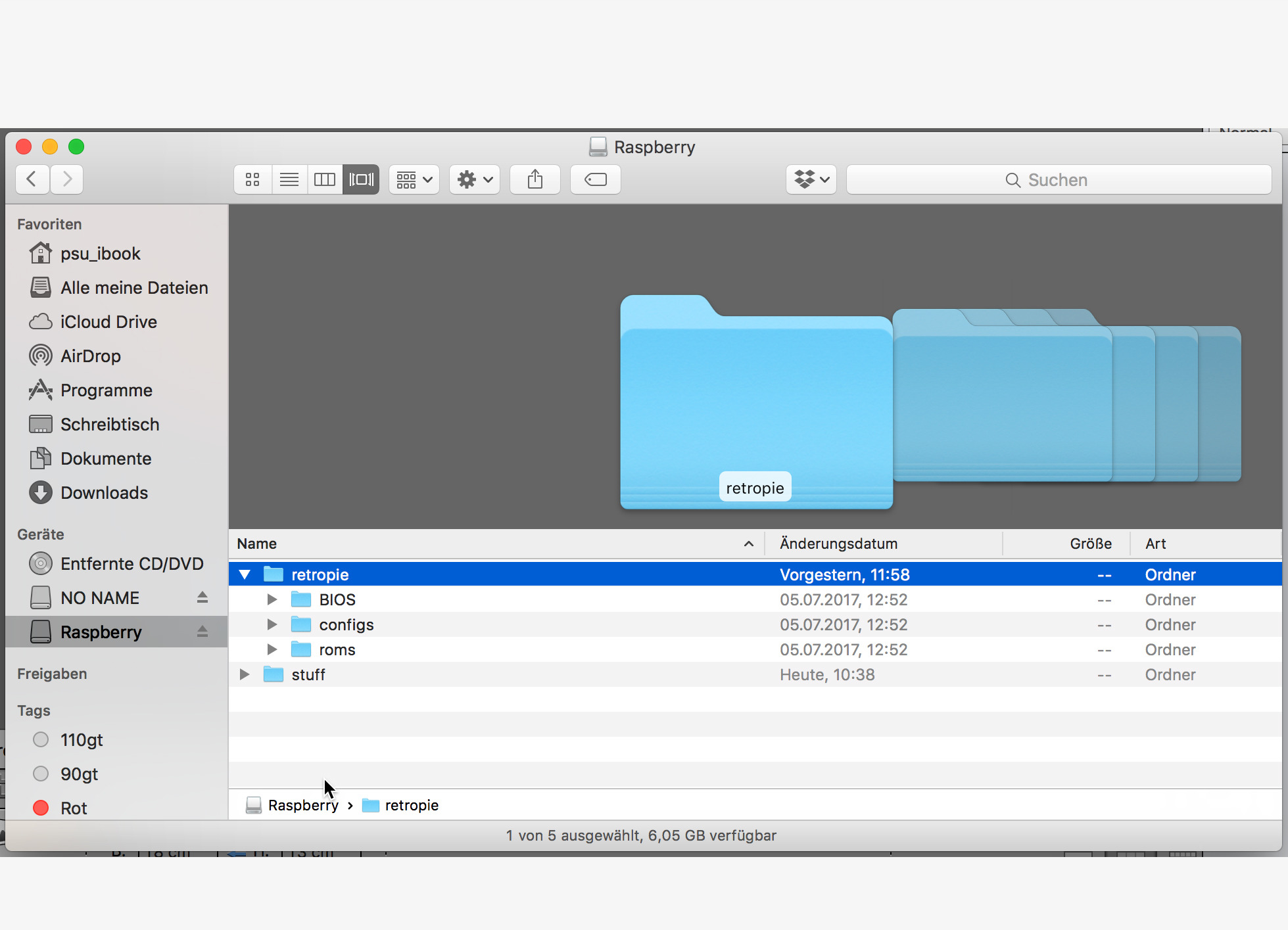
Task: Go back with the back arrow
Action: click(x=32, y=179)
